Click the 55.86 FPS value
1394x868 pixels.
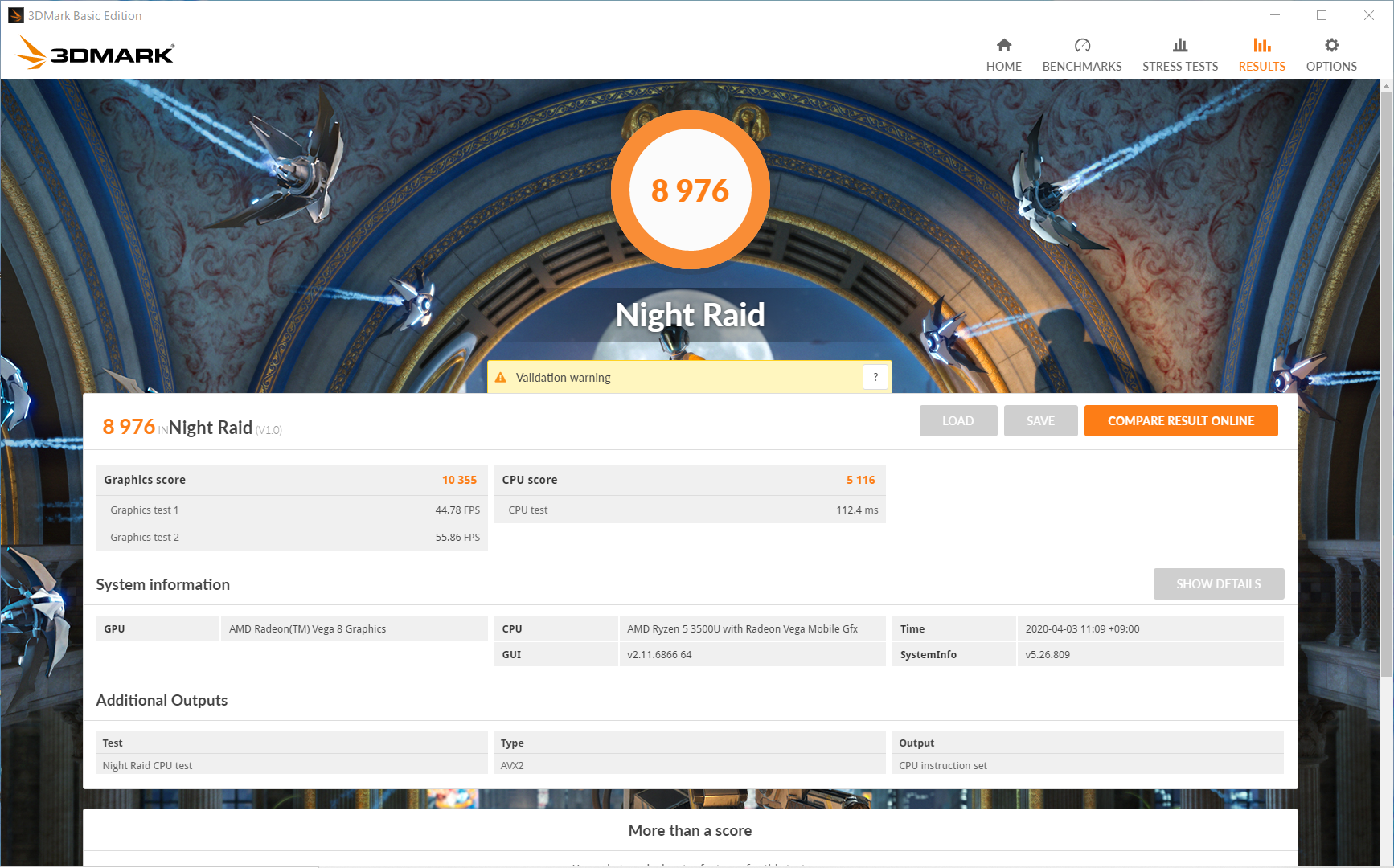click(457, 537)
